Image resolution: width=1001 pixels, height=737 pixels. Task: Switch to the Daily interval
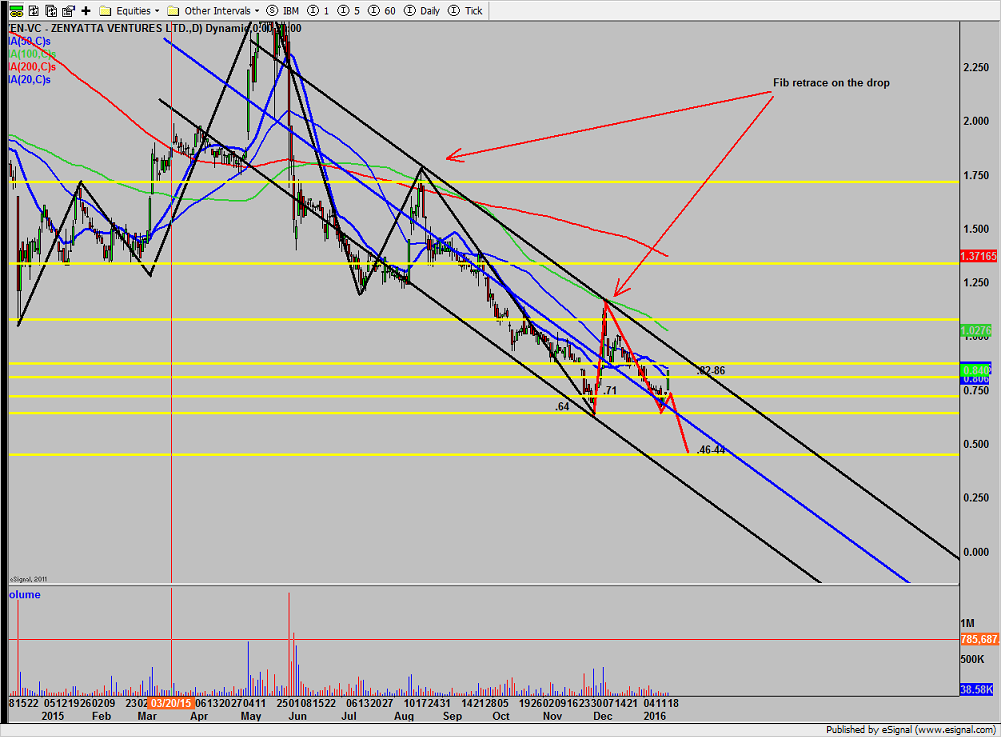(x=423, y=11)
